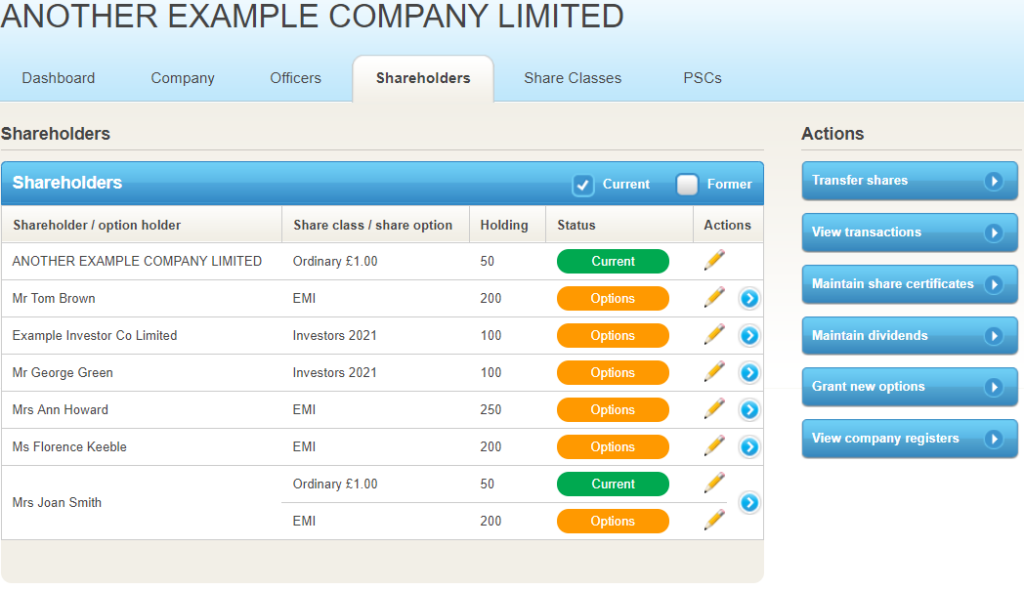Click pencil icon for Example Investor Co Limited

[x=714, y=335]
